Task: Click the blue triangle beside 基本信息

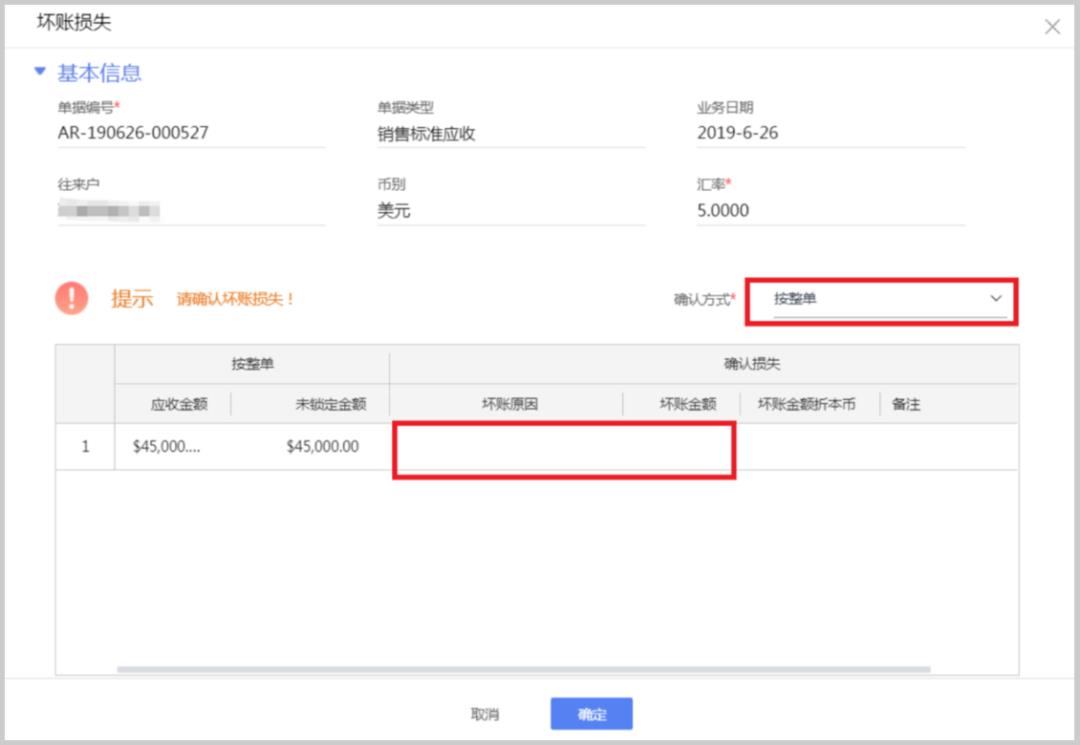Action: (x=39, y=73)
